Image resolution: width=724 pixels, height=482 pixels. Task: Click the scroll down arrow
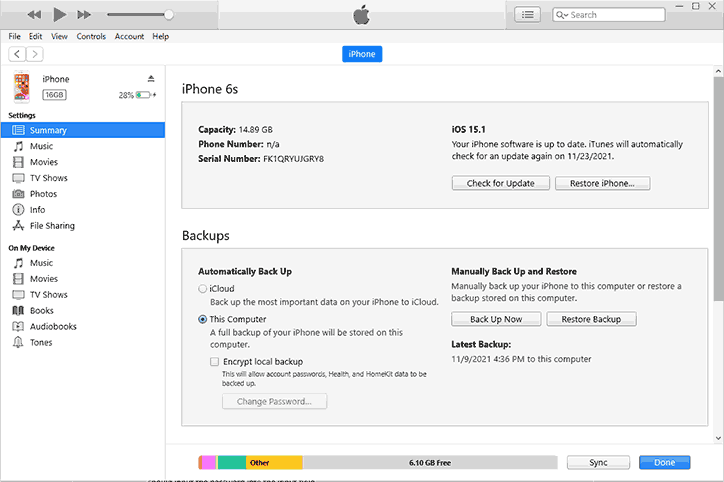[x=718, y=438]
